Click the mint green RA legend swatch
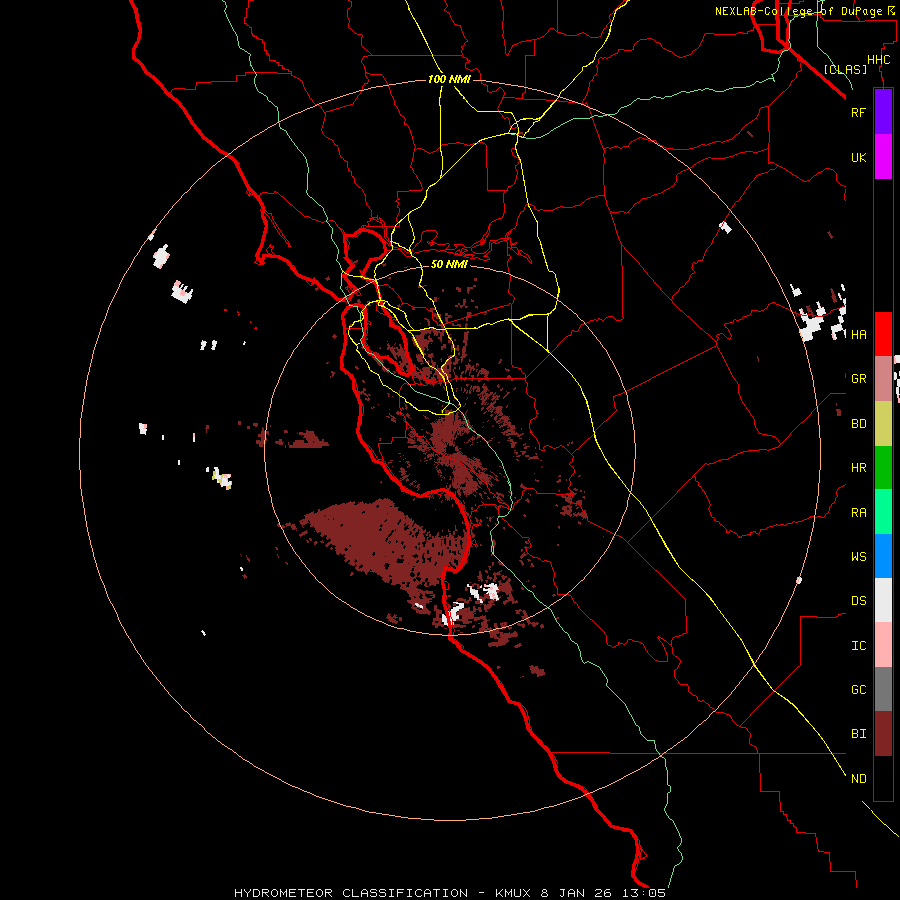Viewport: 900px width, 900px height. (x=883, y=512)
